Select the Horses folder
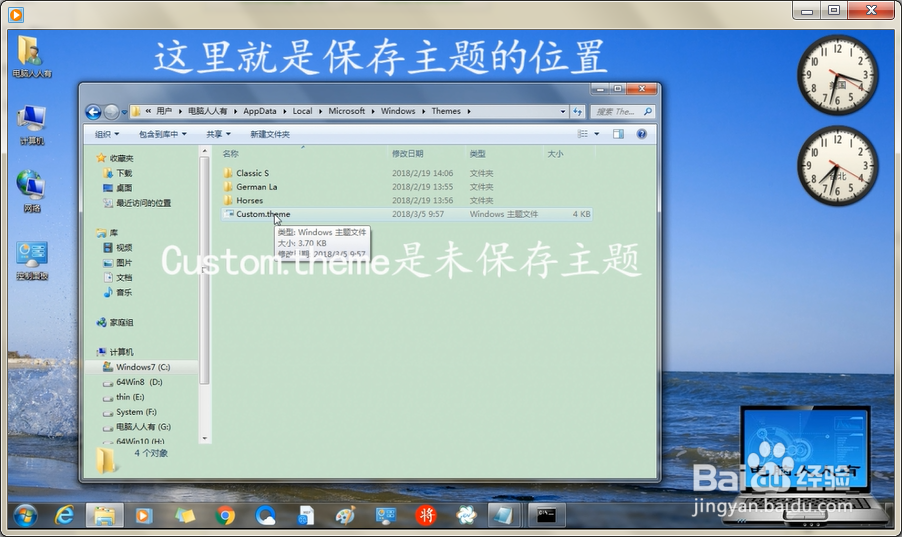902x537 pixels. point(249,200)
